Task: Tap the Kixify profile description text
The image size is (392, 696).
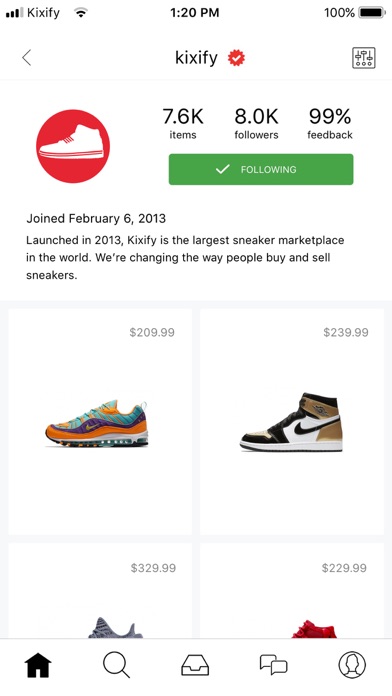Action: point(185,257)
